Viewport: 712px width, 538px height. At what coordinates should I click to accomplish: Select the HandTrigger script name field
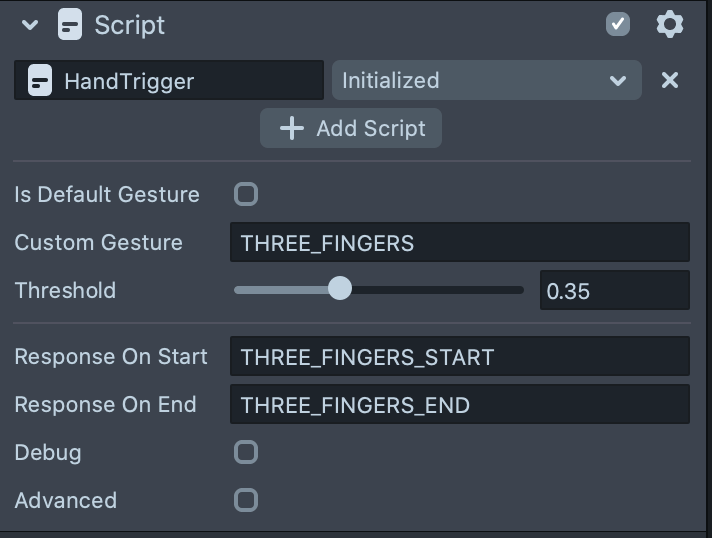[185, 81]
